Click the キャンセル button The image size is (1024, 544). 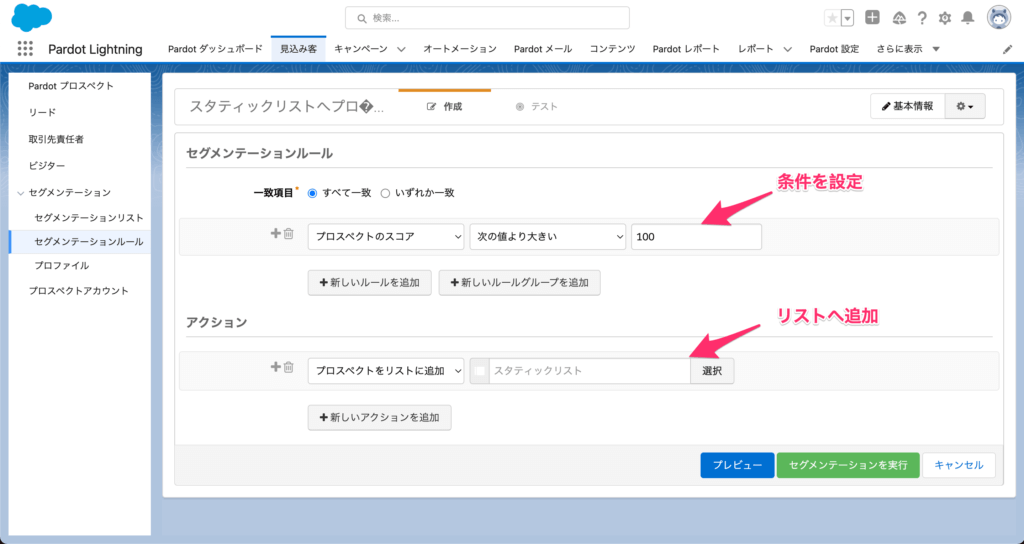click(959, 466)
